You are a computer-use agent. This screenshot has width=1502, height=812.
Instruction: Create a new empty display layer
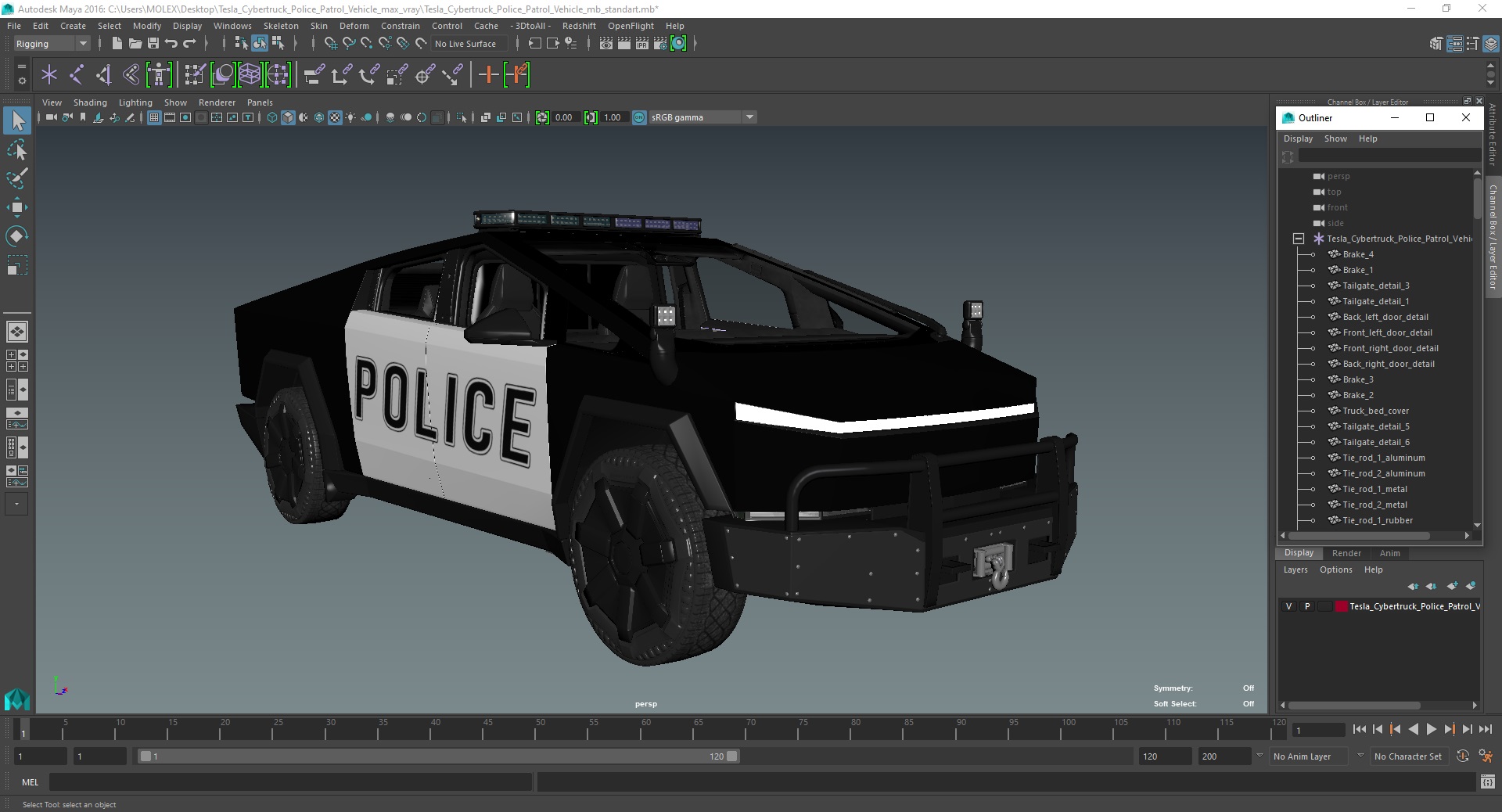[x=1453, y=586]
